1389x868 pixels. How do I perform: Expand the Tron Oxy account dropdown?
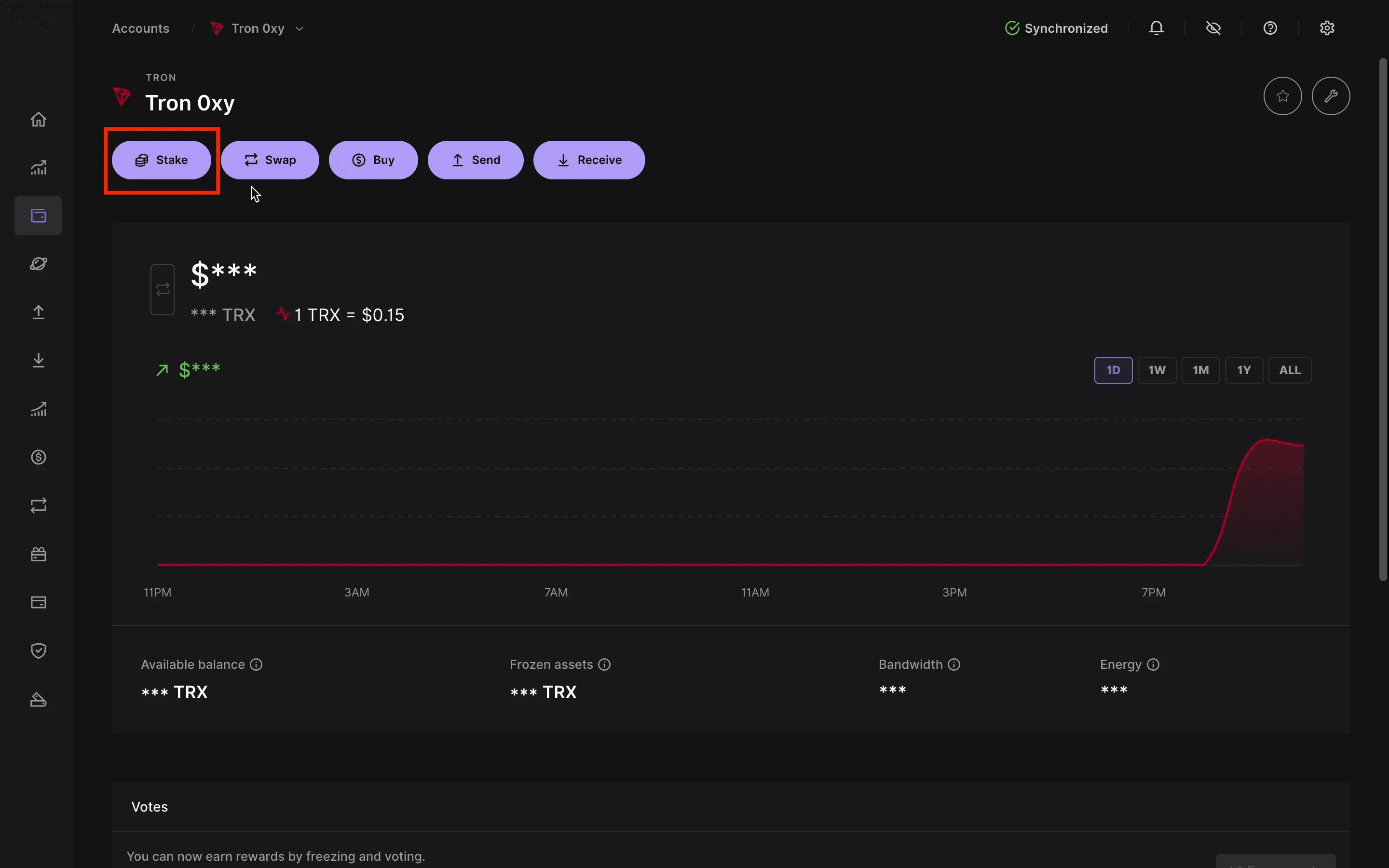[x=299, y=29]
